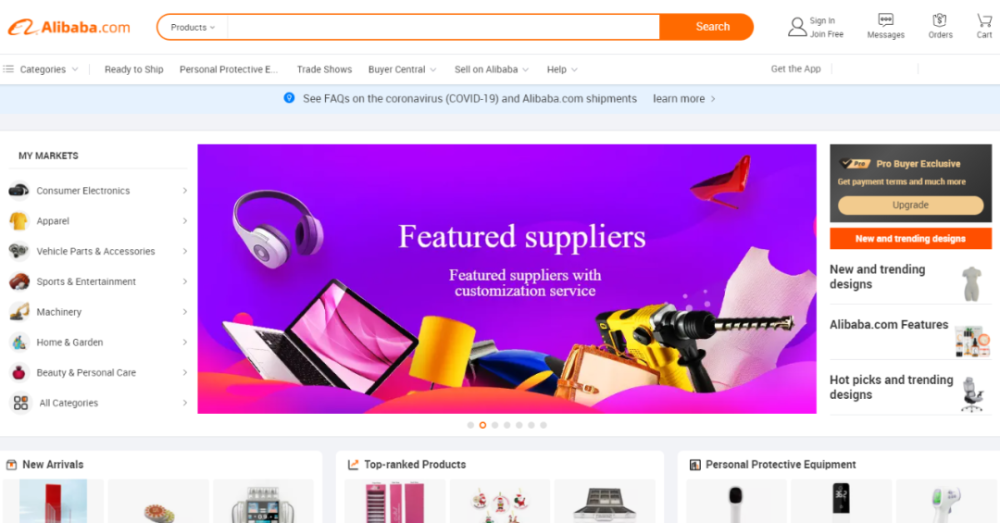Select the Consumer Electronics category icon
This screenshot has height=523, width=1000.
(19, 190)
